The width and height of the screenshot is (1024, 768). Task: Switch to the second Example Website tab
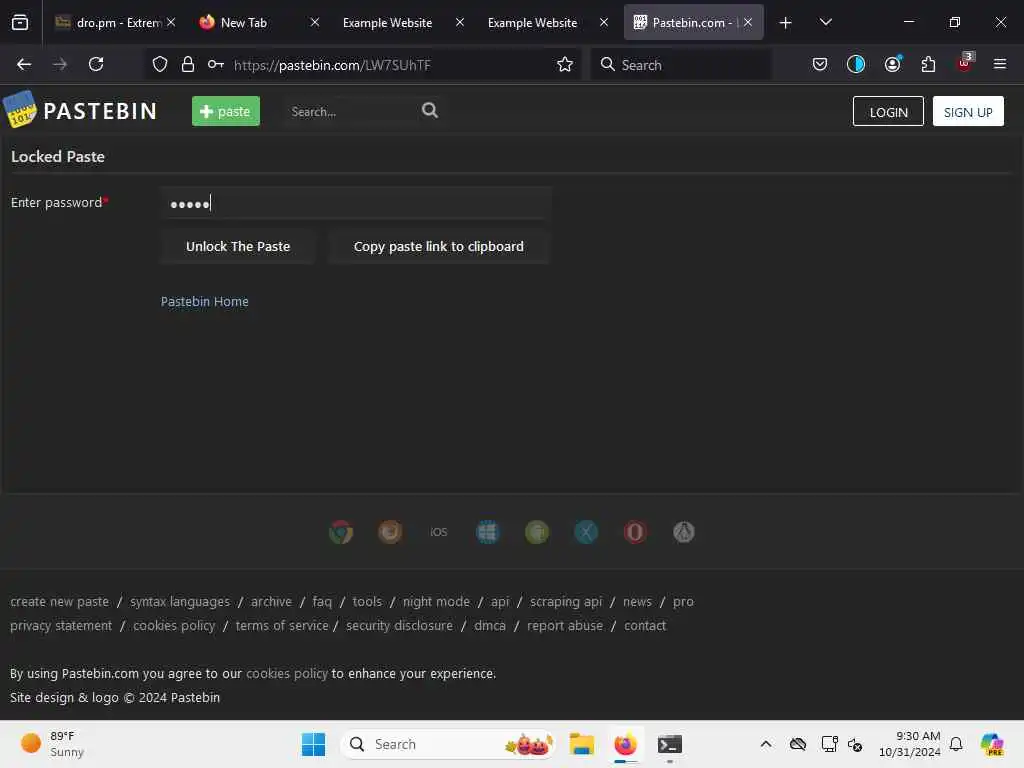533,23
